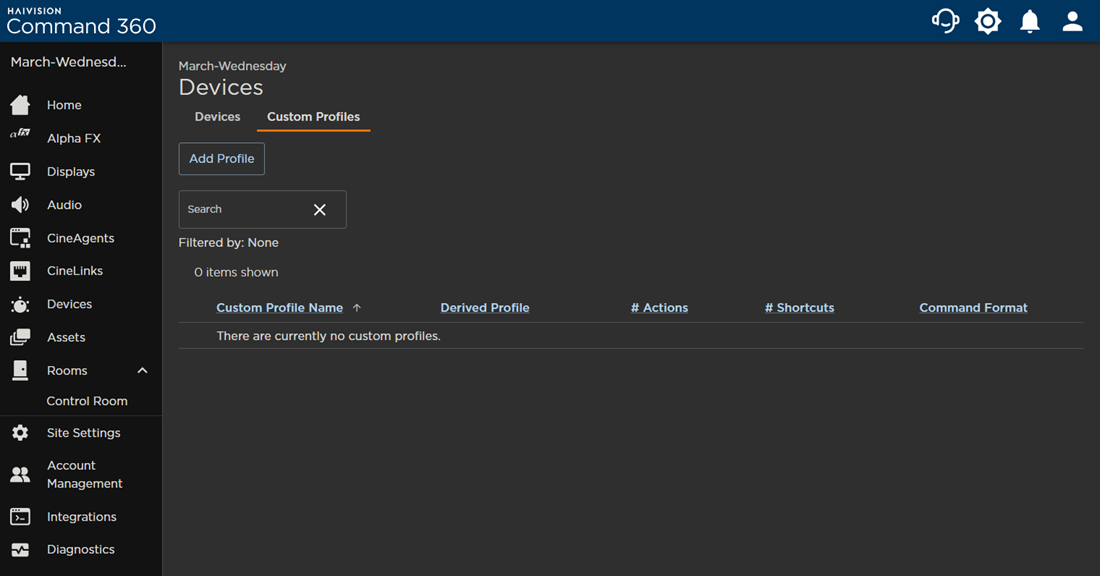Click the CineLinks icon
Screen dimensions: 1100x576
coord(20,271)
